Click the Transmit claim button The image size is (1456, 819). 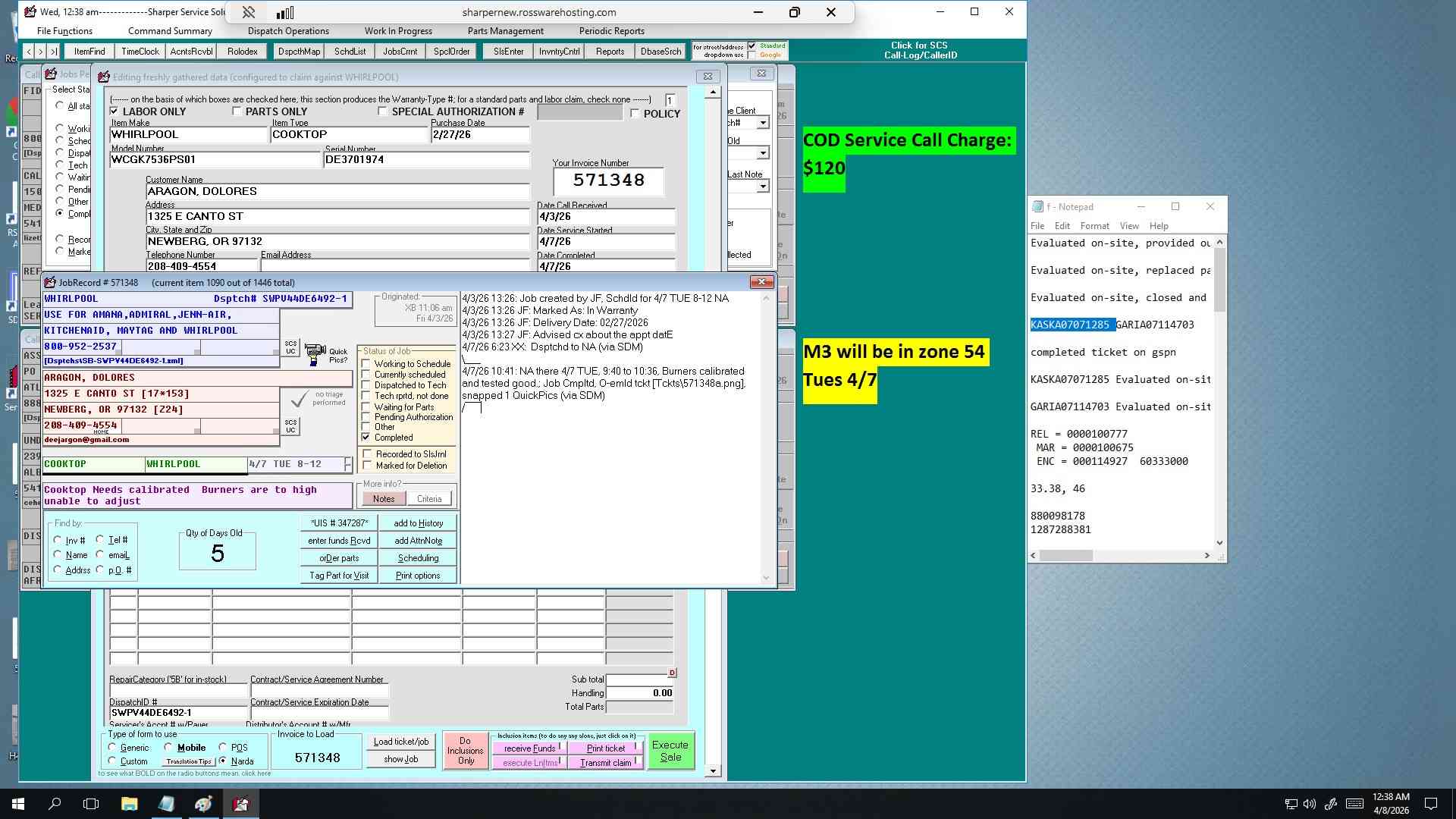point(605,763)
